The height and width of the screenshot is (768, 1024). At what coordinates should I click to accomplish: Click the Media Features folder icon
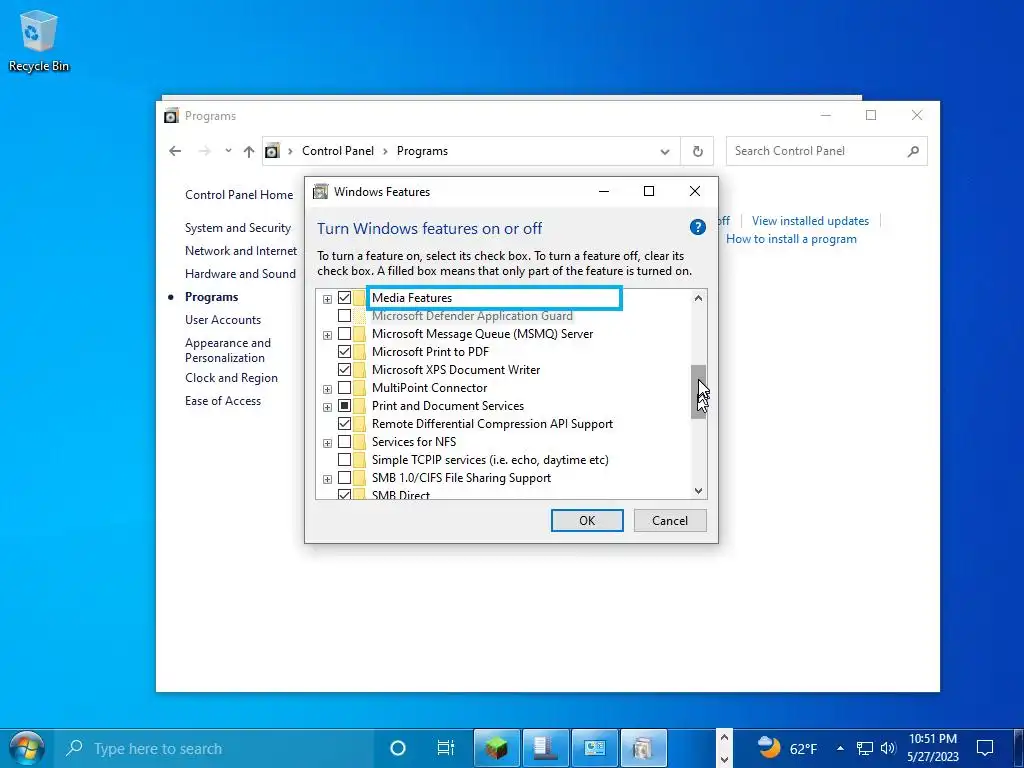[x=360, y=298]
